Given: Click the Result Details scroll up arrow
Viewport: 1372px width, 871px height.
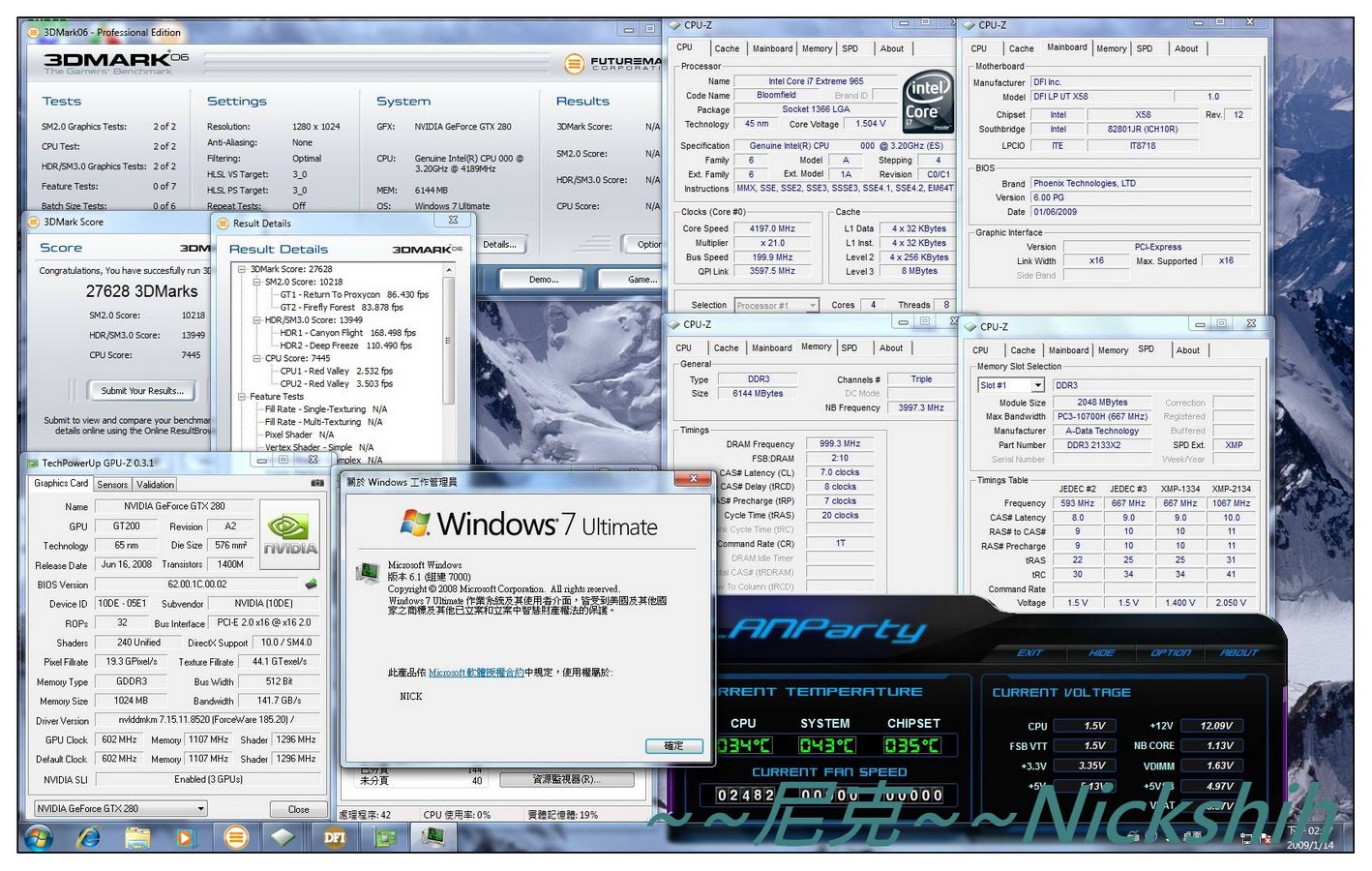Looking at the screenshot, I should [448, 269].
